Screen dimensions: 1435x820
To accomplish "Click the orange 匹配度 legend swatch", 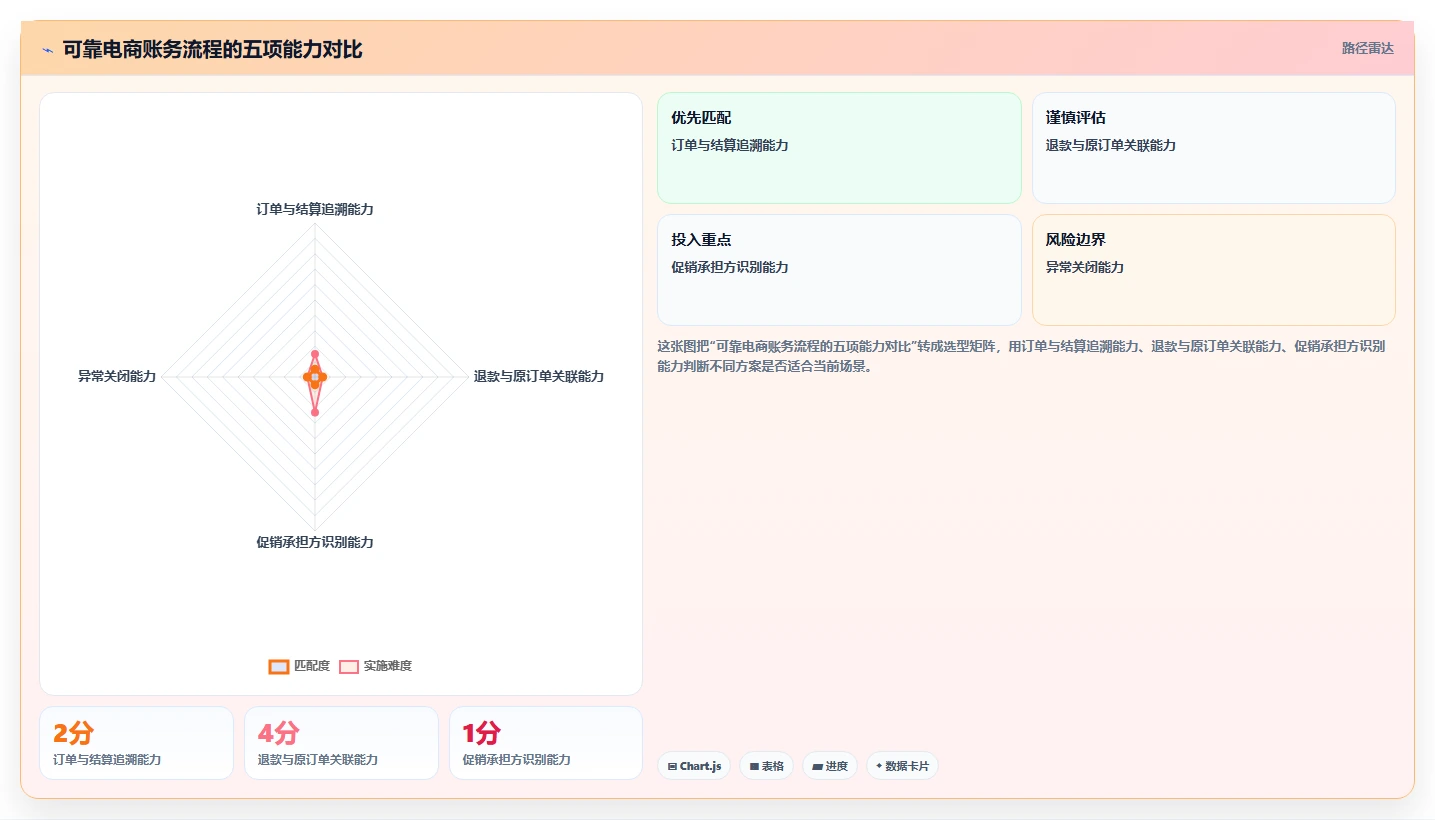I will [x=279, y=667].
